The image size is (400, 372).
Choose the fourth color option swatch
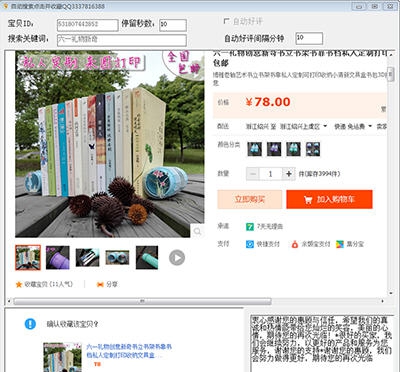click(313, 149)
